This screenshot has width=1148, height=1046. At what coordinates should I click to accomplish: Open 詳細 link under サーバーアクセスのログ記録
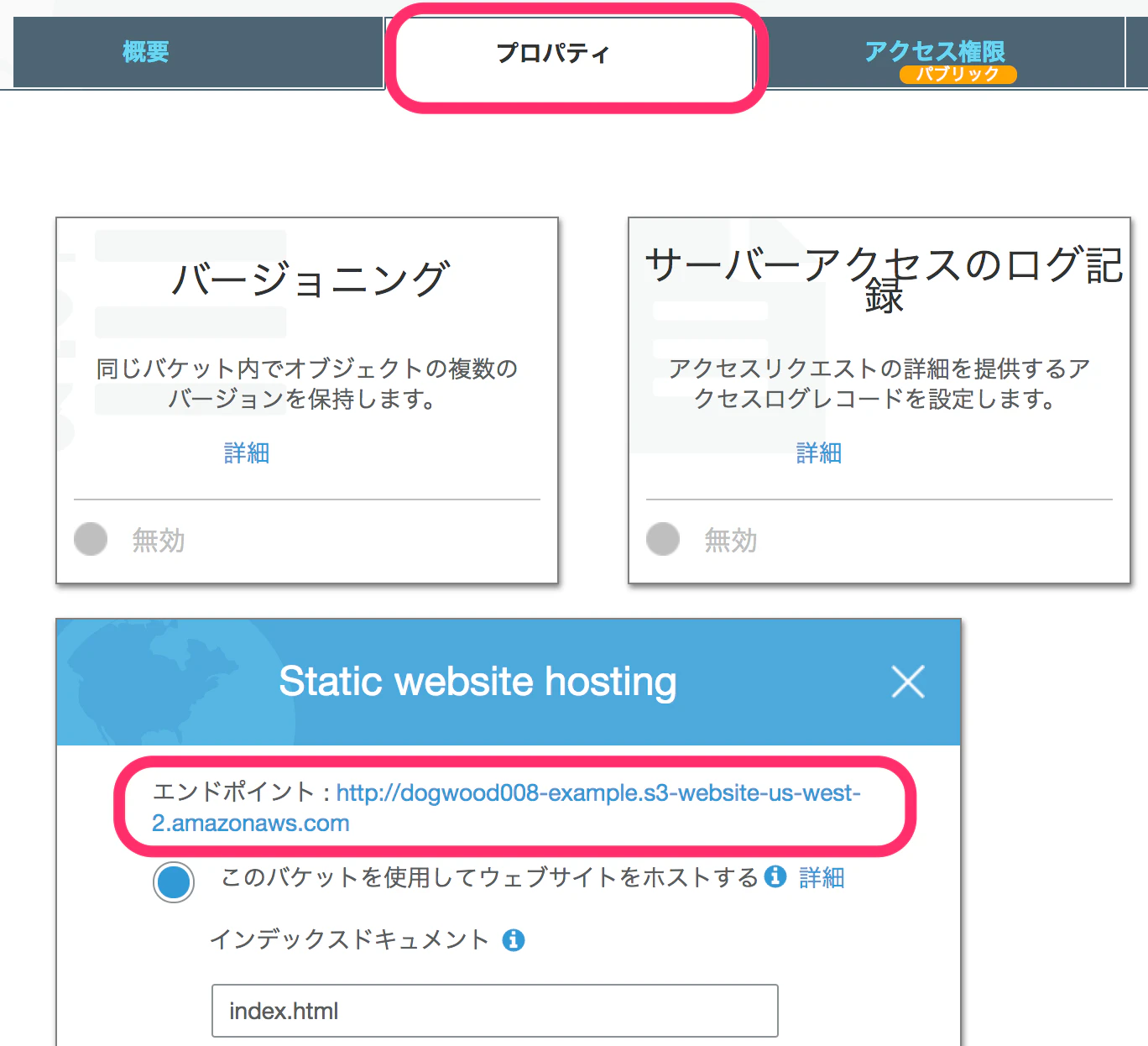pos(819,453)
